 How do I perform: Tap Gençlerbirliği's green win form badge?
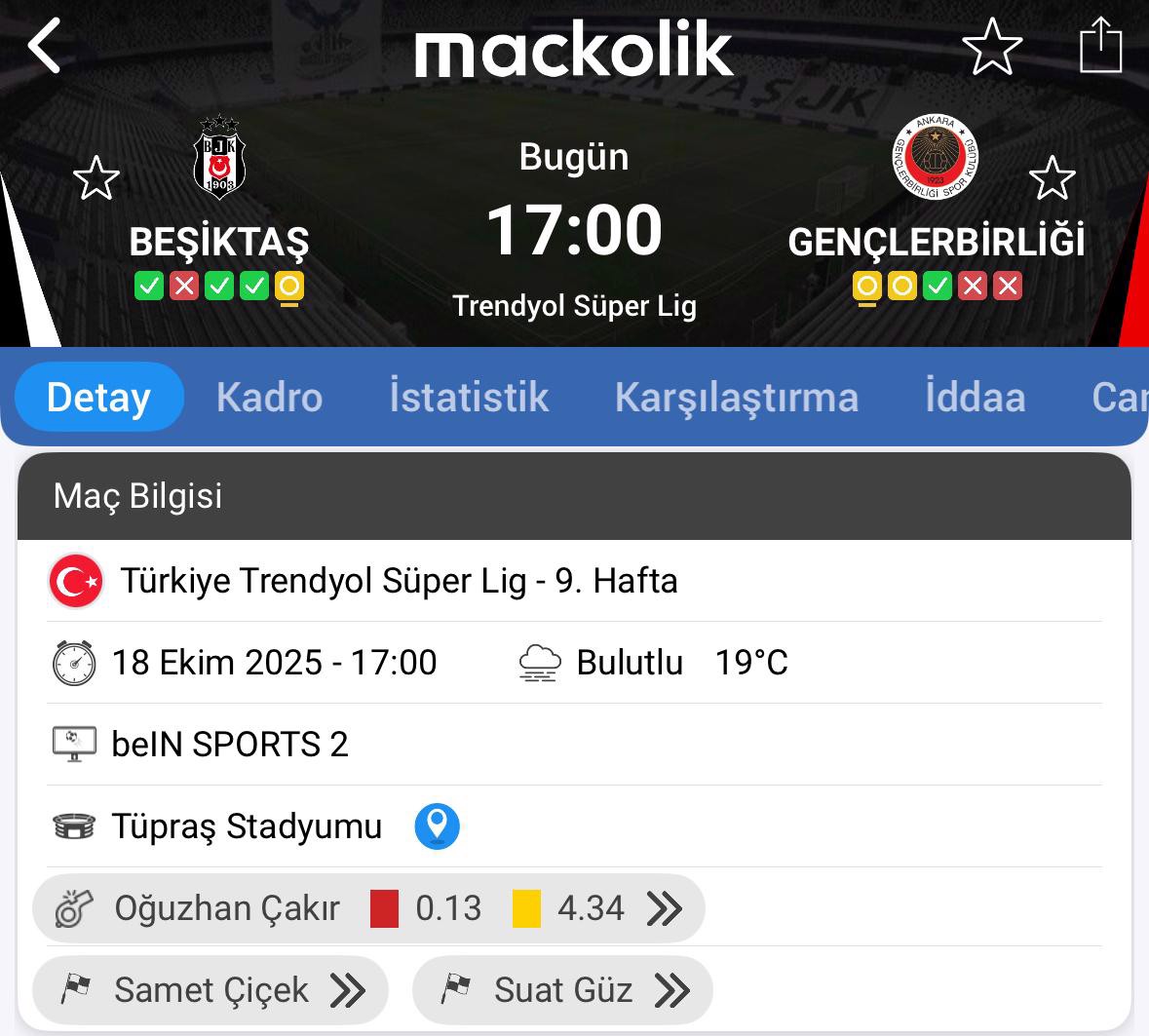tap(938, 287)
